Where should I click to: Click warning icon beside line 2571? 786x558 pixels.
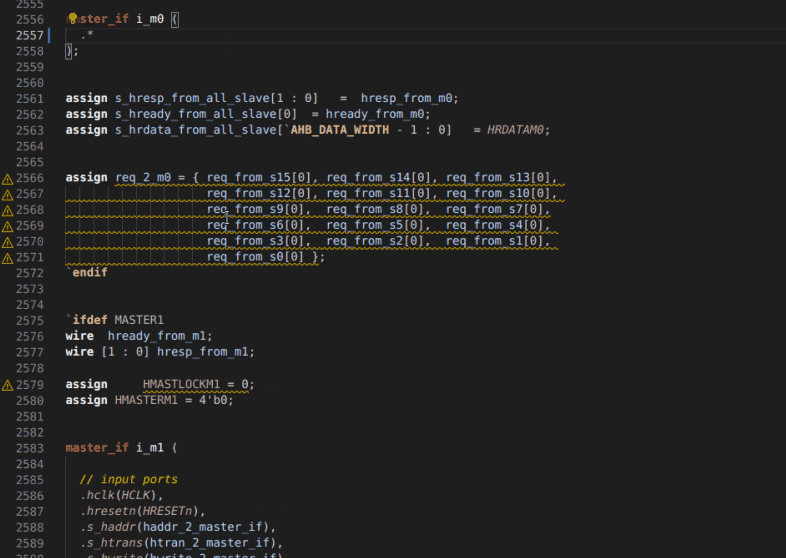point(7,258)
